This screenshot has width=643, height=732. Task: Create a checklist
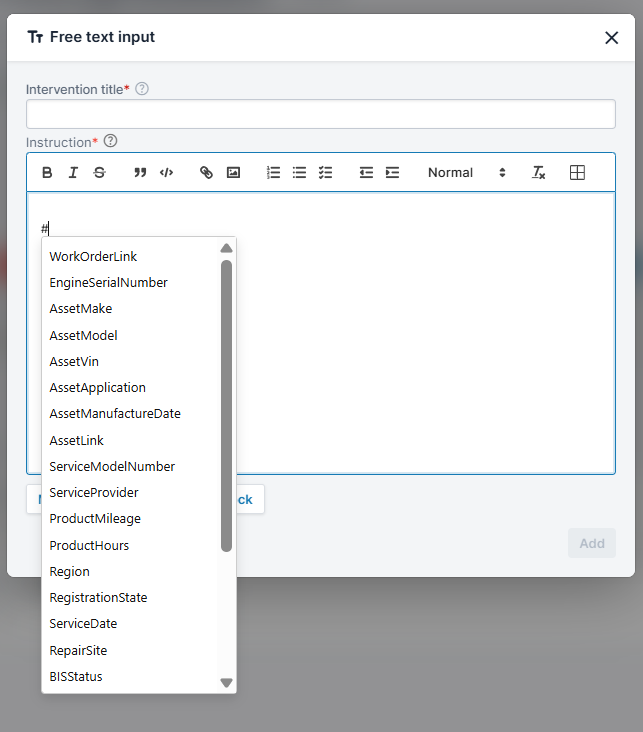pos(325,172)
